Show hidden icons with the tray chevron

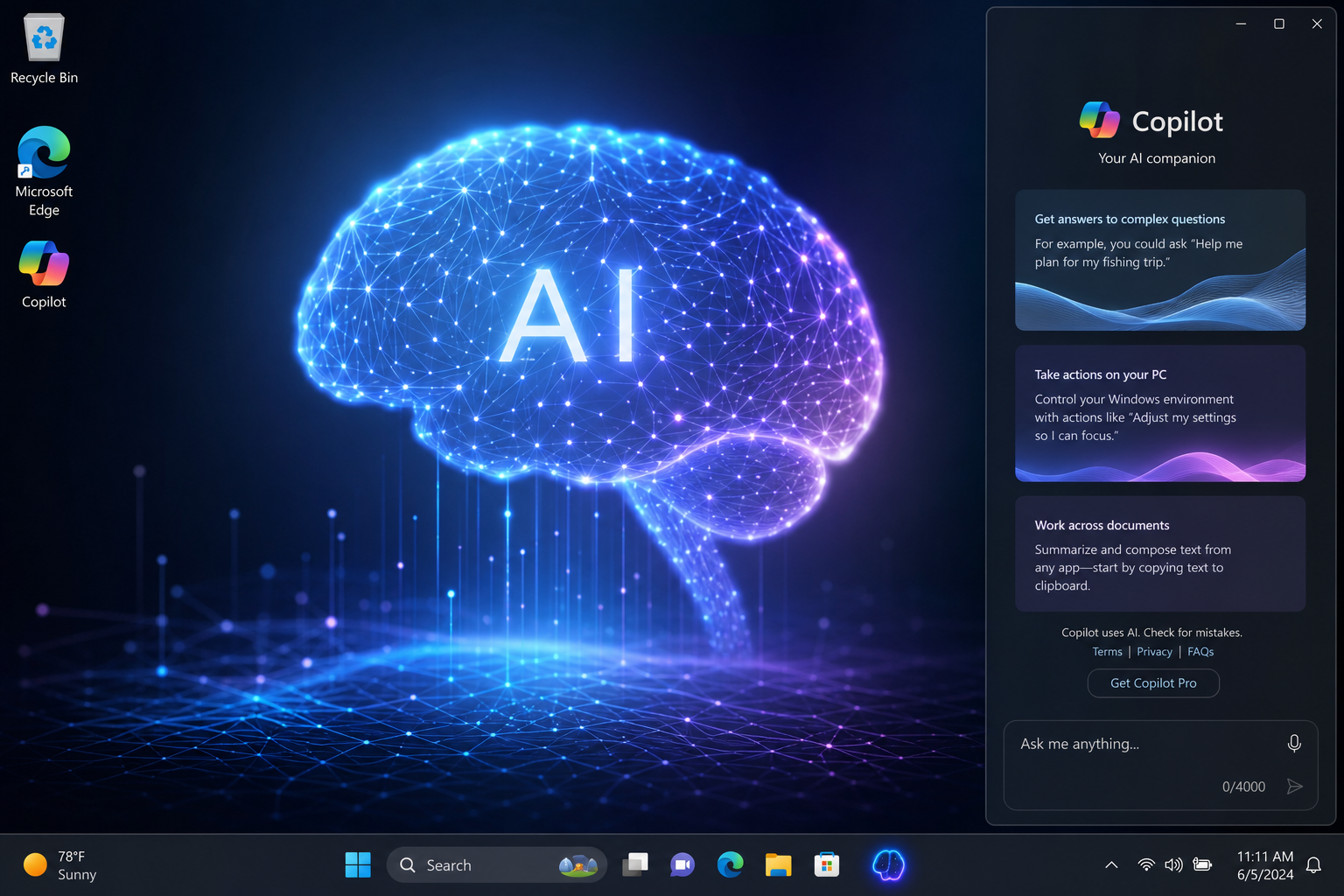1111,864
